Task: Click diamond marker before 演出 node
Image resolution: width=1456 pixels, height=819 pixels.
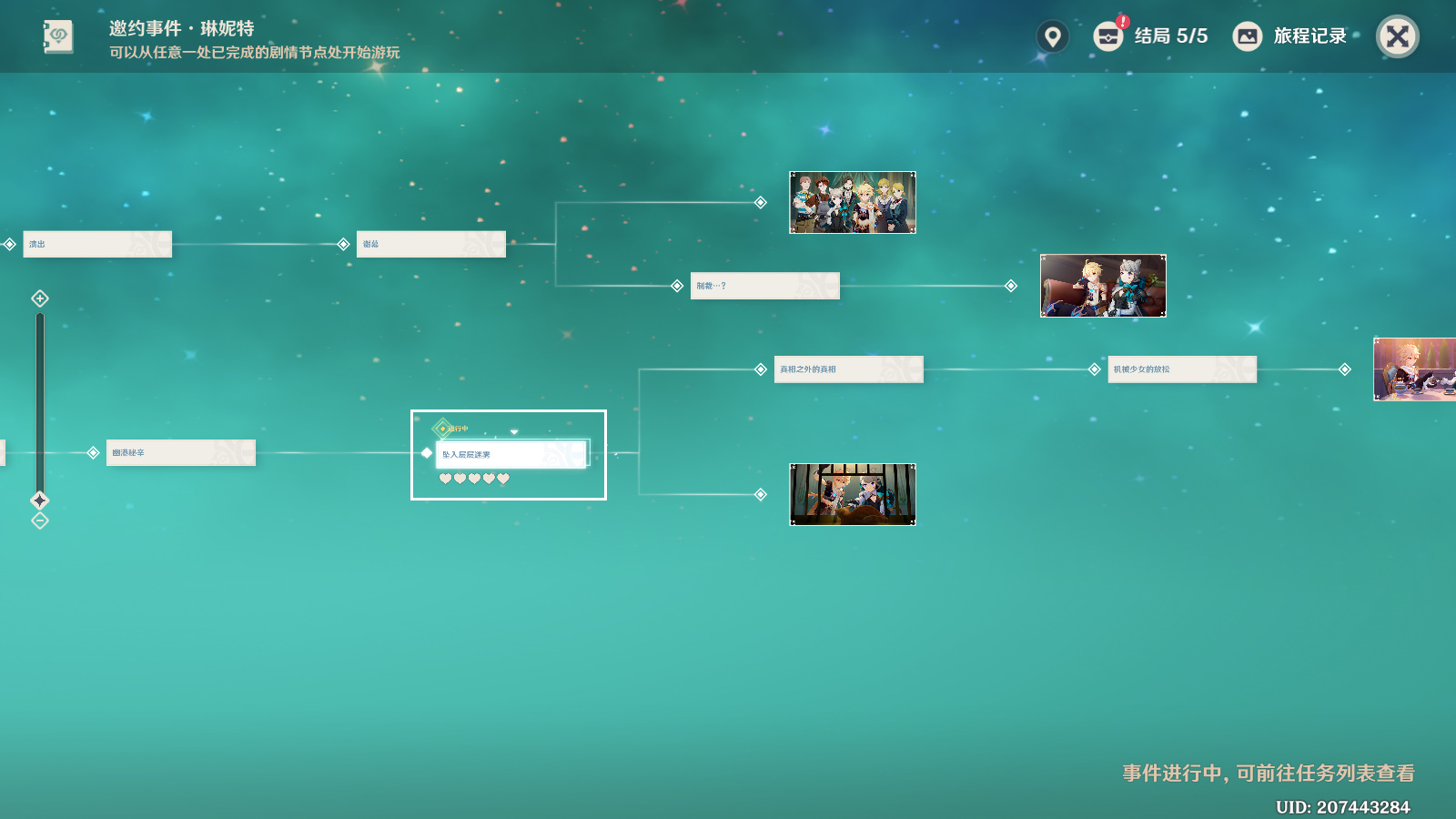Action: point(9,244)
